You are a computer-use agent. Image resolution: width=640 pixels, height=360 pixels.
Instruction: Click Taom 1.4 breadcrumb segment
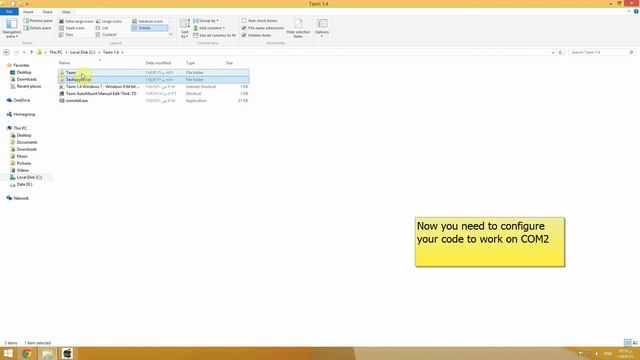pyautogui.click(x=111, y=52)
